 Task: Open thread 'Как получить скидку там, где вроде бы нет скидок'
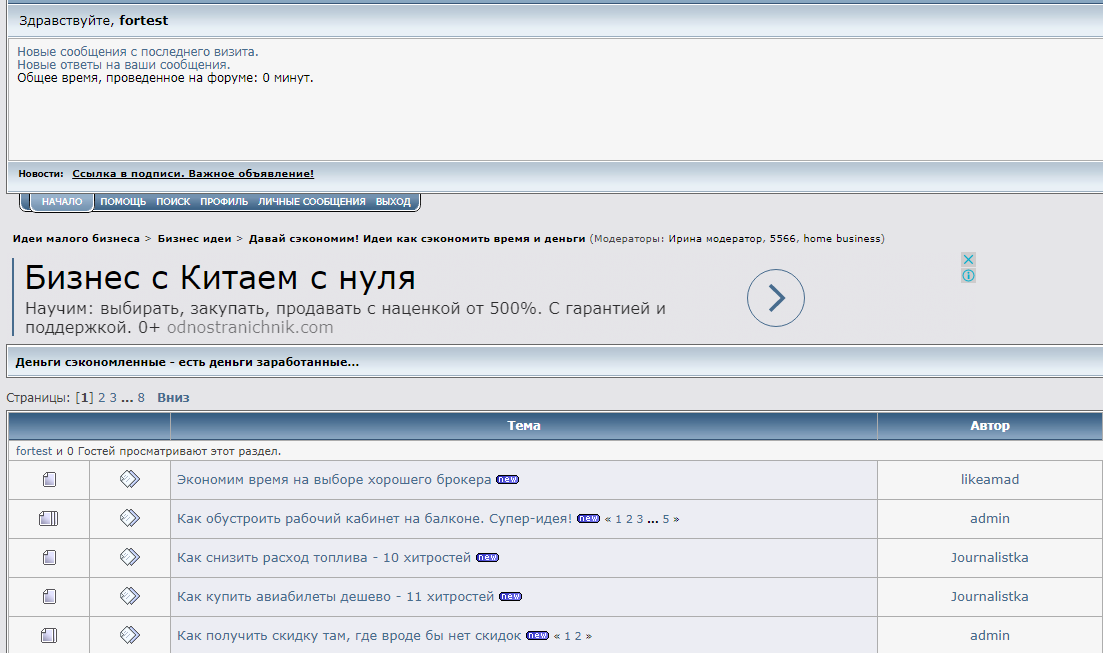(x=349, y=635)
